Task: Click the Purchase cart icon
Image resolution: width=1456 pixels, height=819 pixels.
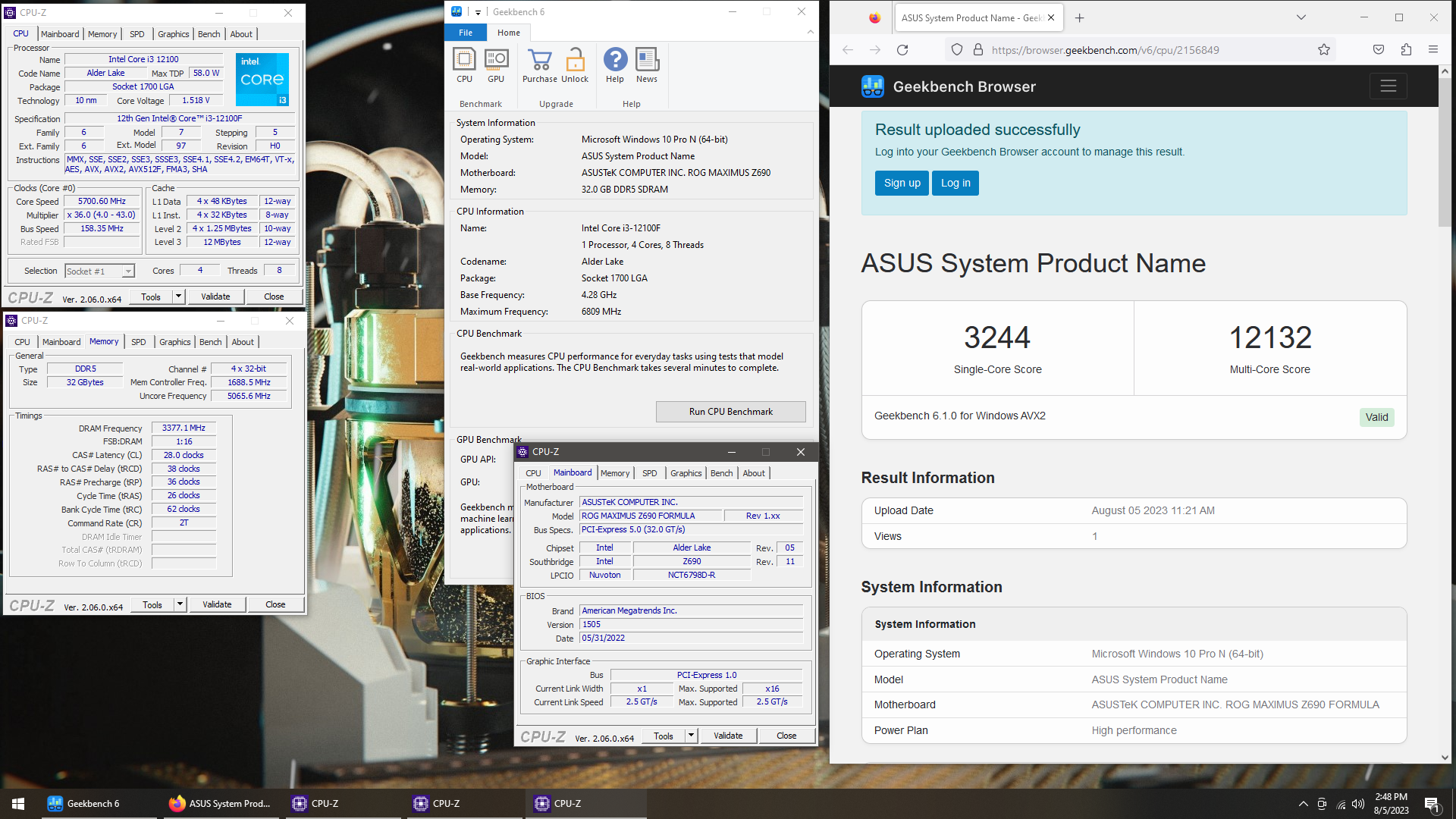Action: (540, 65)
